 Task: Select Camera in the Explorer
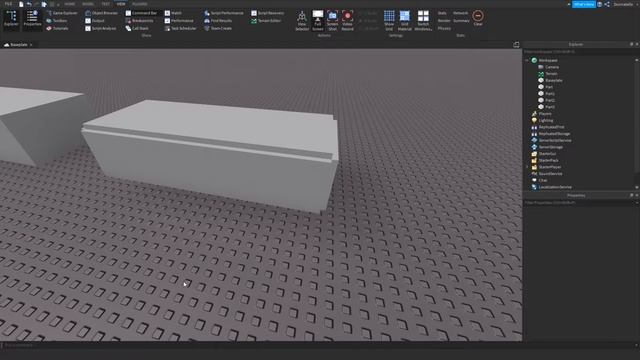(548, 67)
